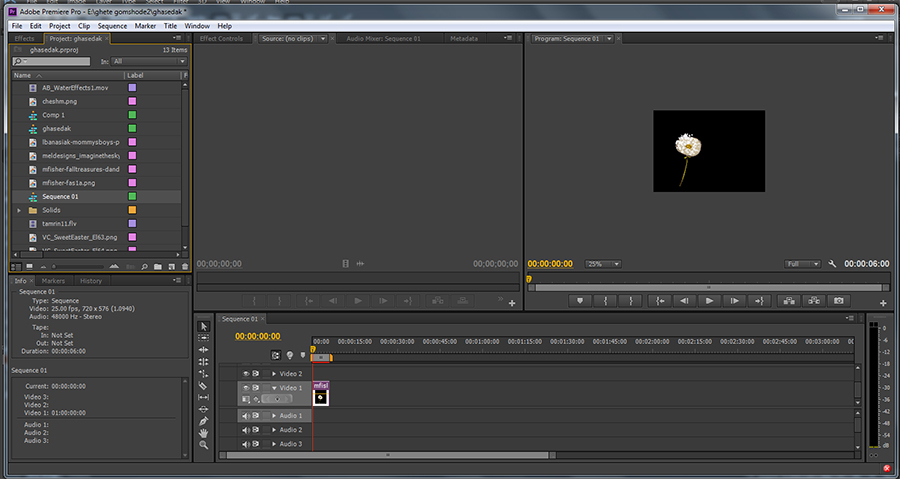
Task: Select the Selection arrow tool
Action: (x=204, y=326)
